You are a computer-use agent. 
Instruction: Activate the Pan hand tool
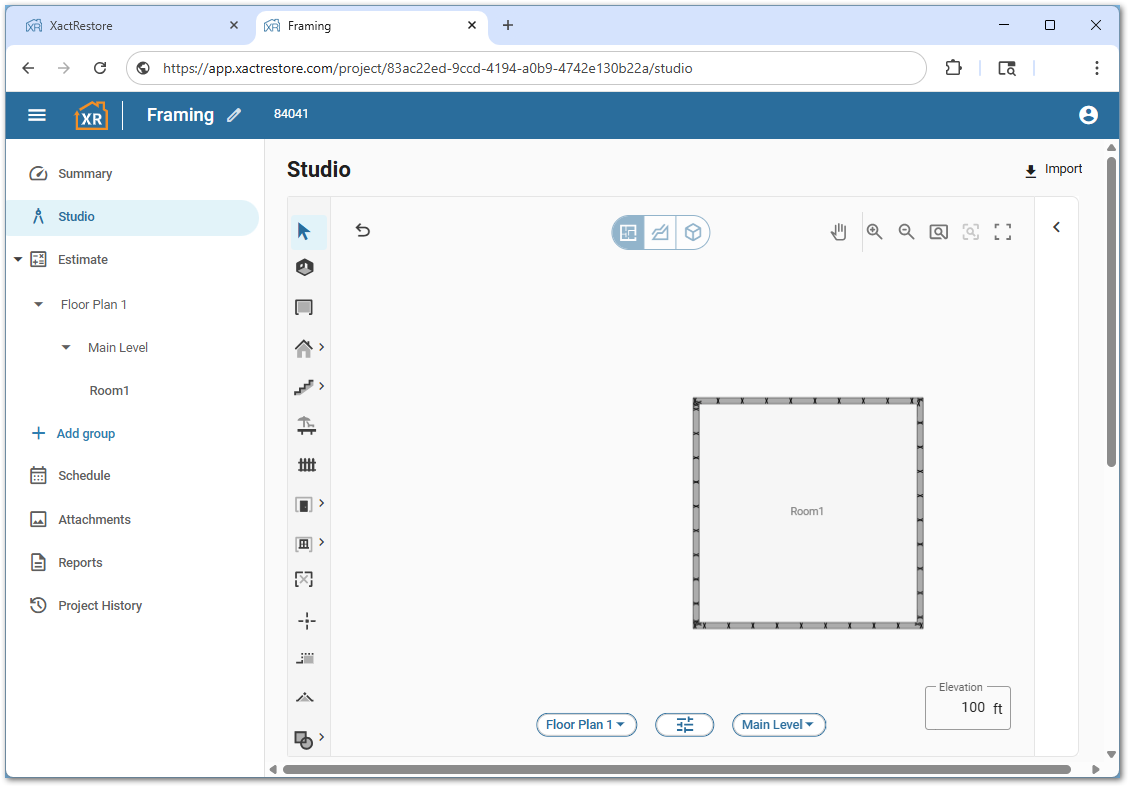point(838,231)
